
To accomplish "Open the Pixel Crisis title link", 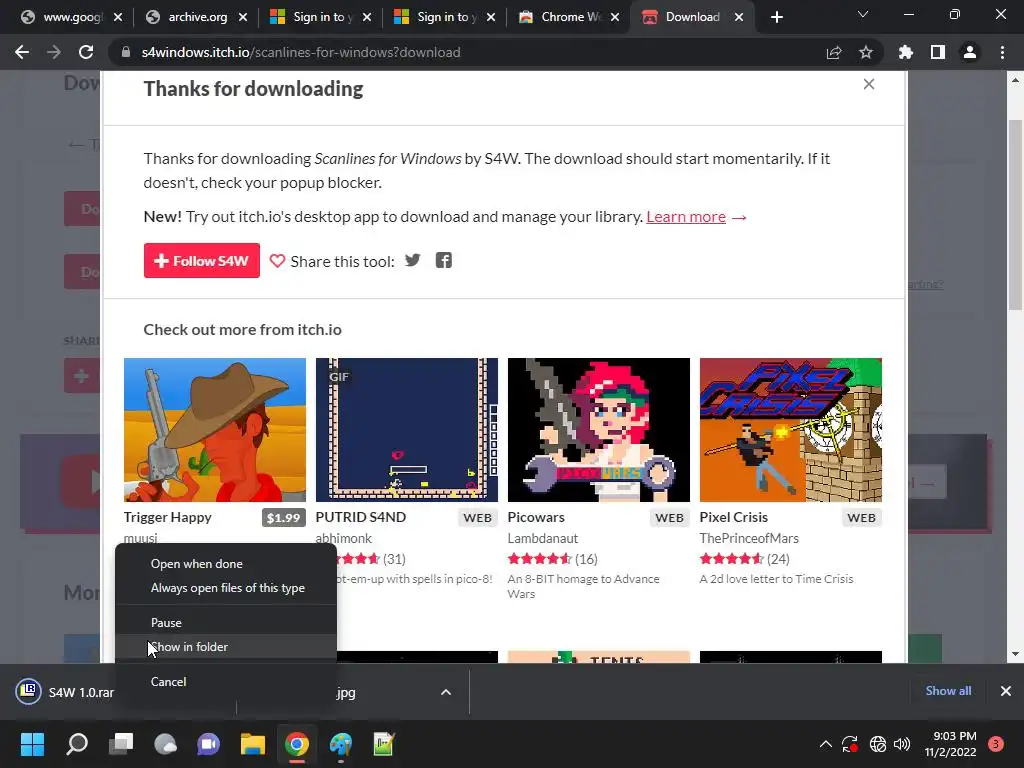I will tap(733, 517).
